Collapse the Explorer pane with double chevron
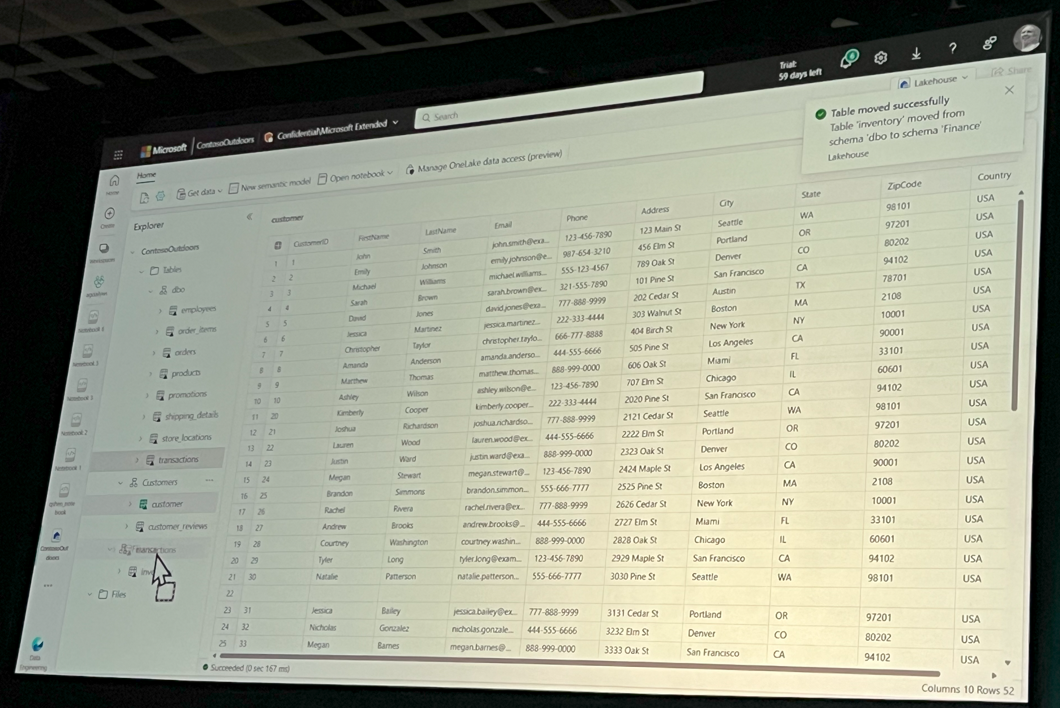 pos(250,217)
